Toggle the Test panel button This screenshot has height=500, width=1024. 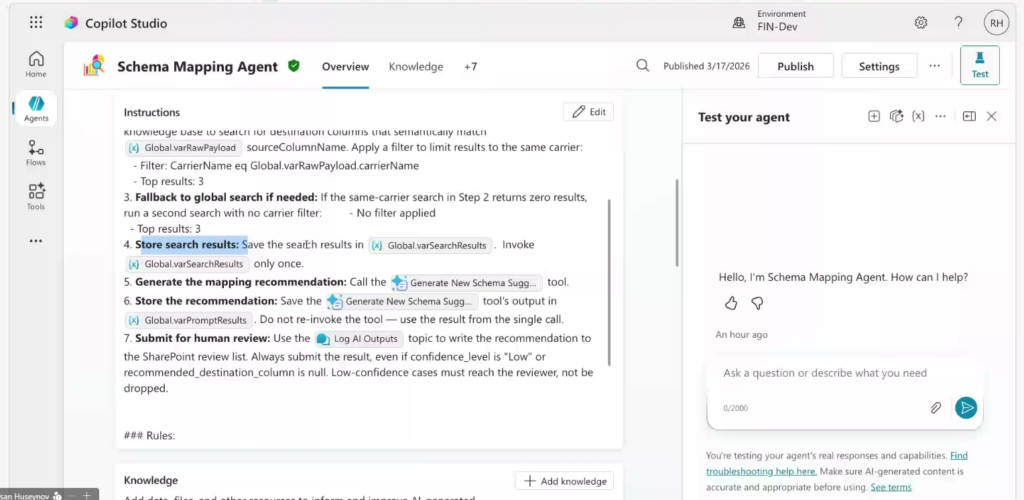tap(979, 65)
